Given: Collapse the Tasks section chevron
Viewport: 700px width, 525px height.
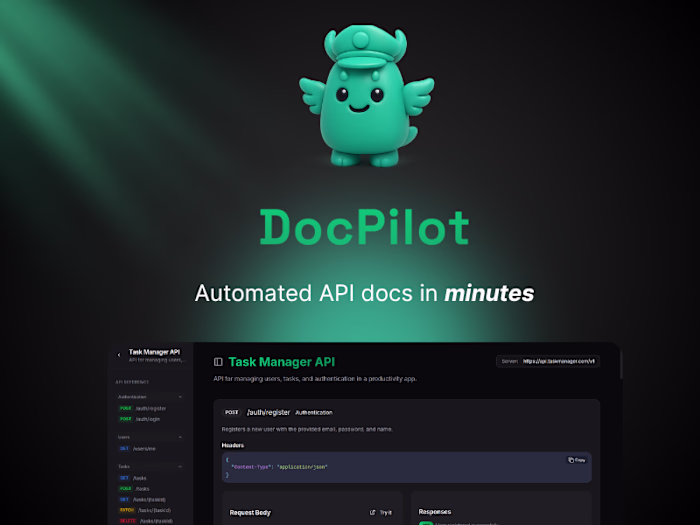Looking at the screenshot, I should [180, 467].
